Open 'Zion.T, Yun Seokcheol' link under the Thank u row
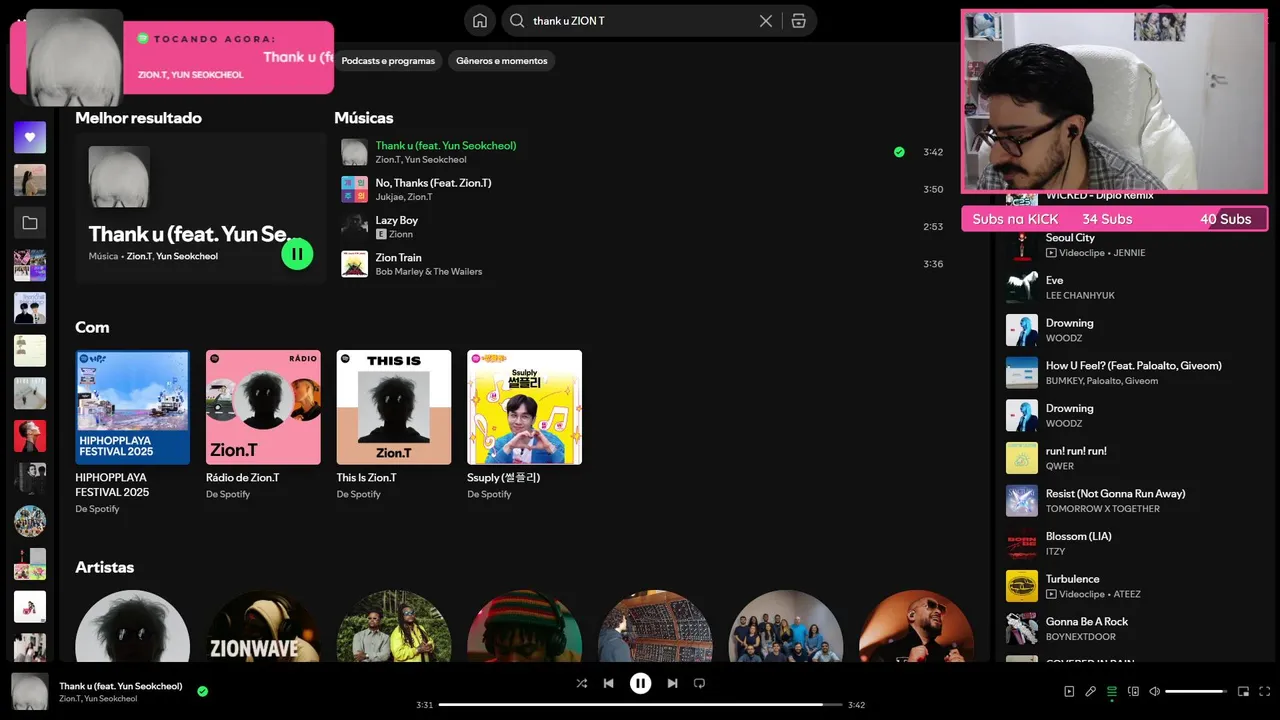This screenshot has width=1280, height=720. tap(421, 160)
